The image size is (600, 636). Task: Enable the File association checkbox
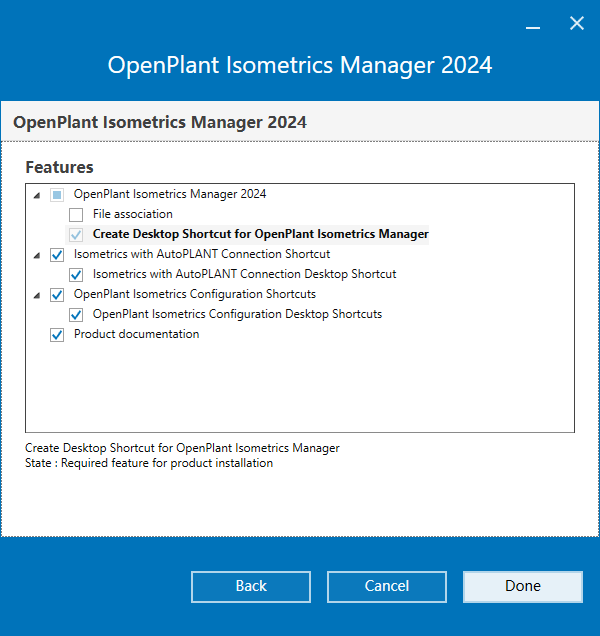tap(76, 215)
